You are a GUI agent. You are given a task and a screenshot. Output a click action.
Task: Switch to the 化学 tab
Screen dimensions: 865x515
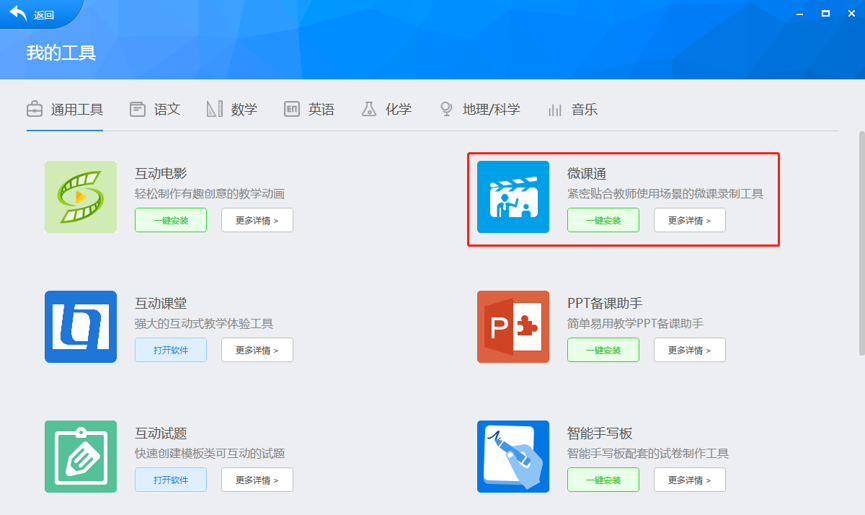coord(387,109)
